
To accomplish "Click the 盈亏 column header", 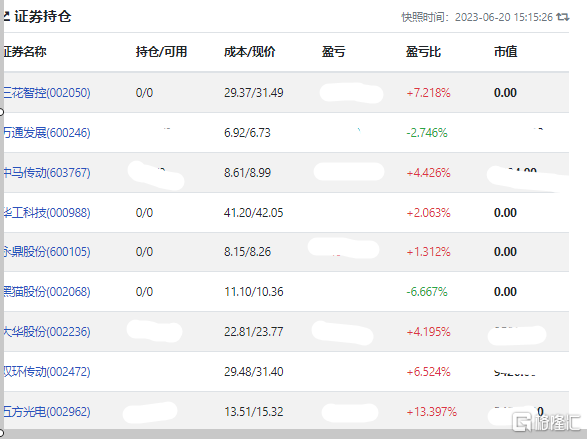I will (333, 51).
